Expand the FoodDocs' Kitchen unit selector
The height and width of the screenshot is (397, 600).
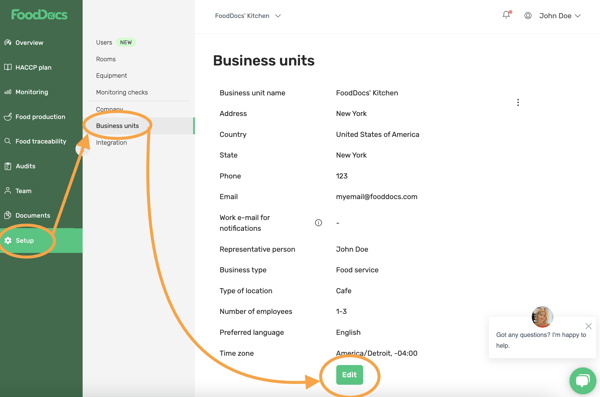pos(248,16)
